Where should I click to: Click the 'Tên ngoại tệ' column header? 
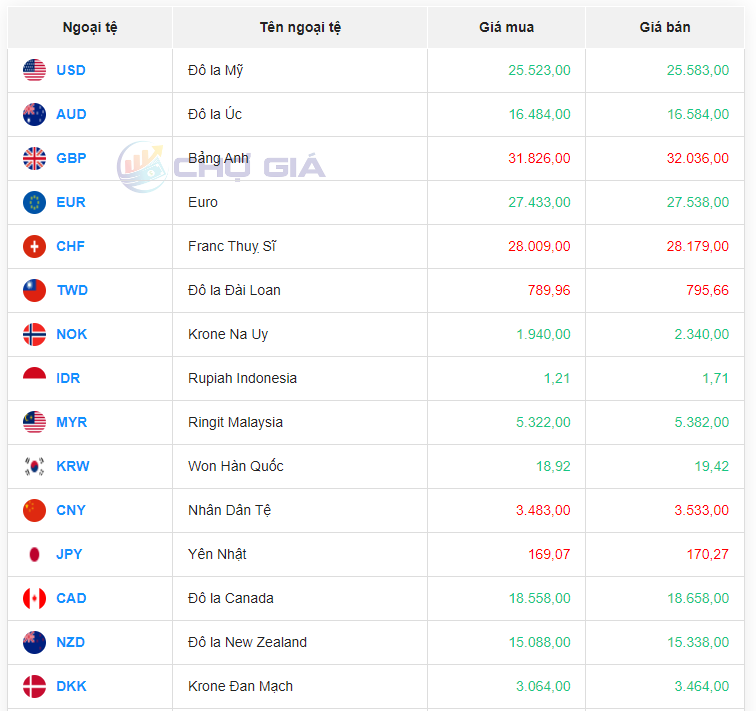point(300,27)
